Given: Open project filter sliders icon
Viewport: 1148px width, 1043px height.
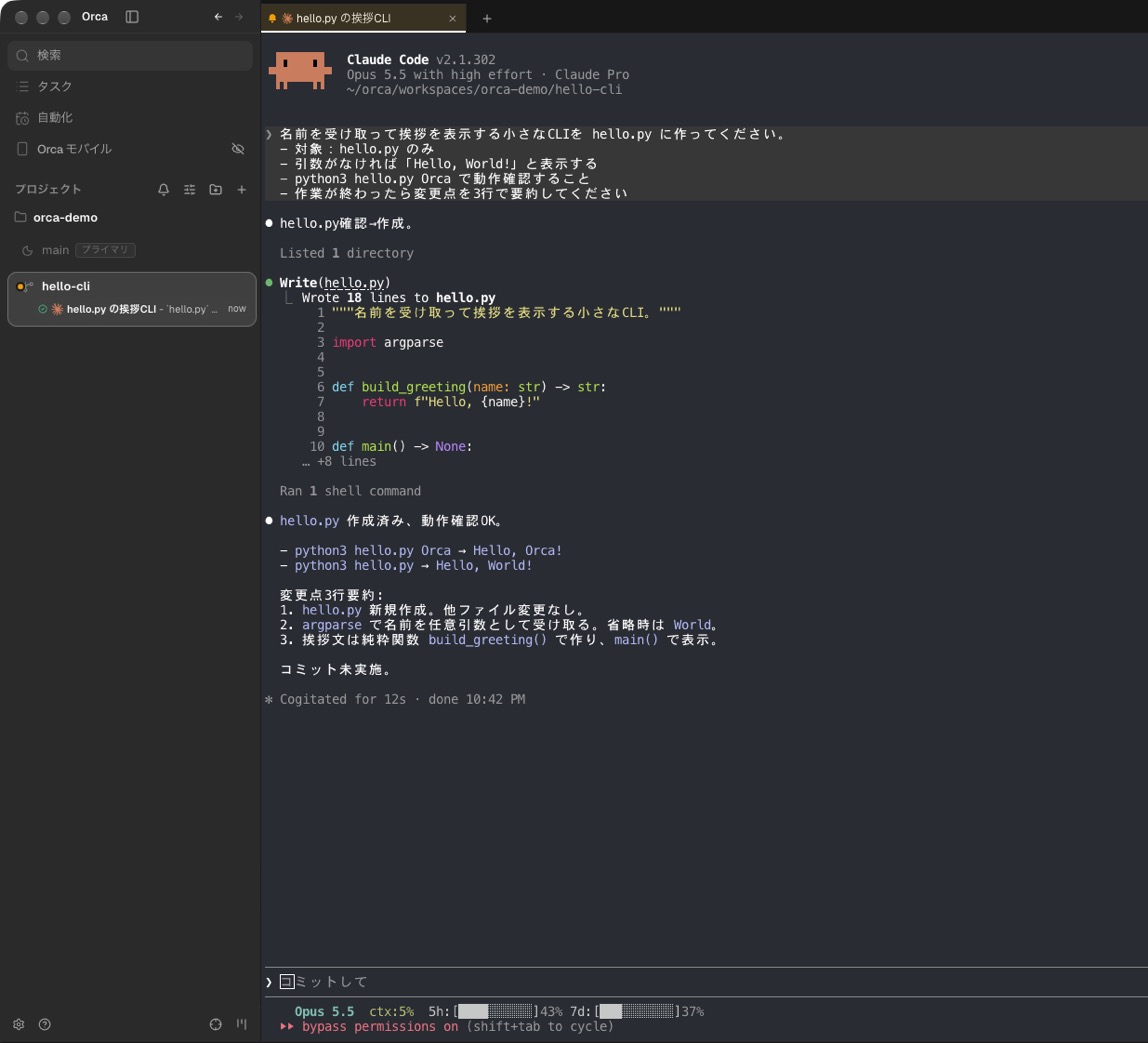Looking at the screenshot, I should coord(190,190).
